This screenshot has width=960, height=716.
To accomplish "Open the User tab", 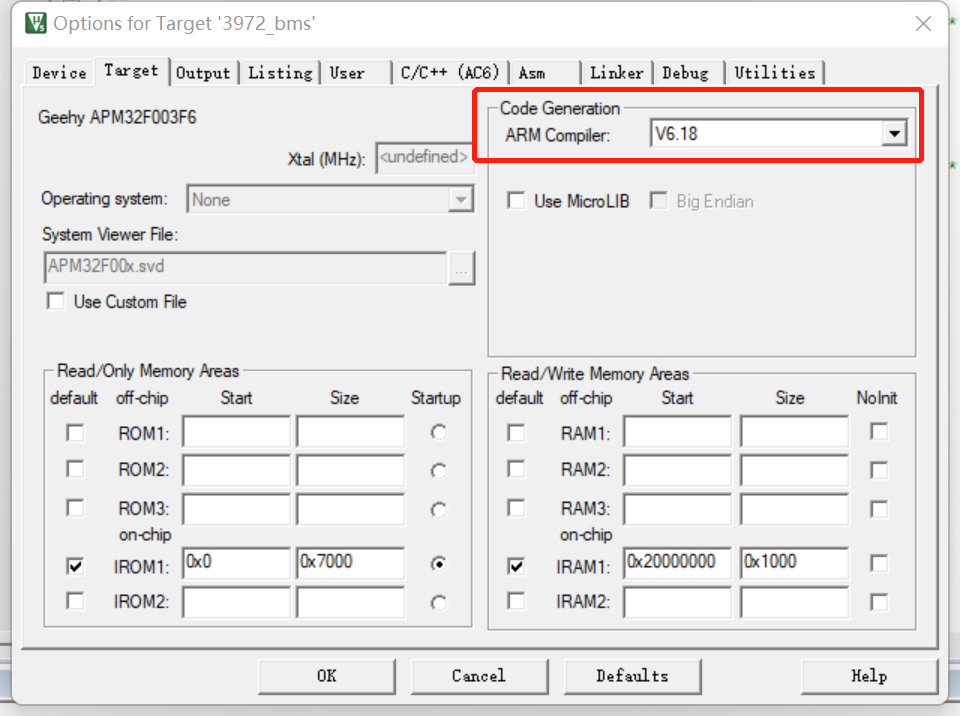I will pos(355,73).
